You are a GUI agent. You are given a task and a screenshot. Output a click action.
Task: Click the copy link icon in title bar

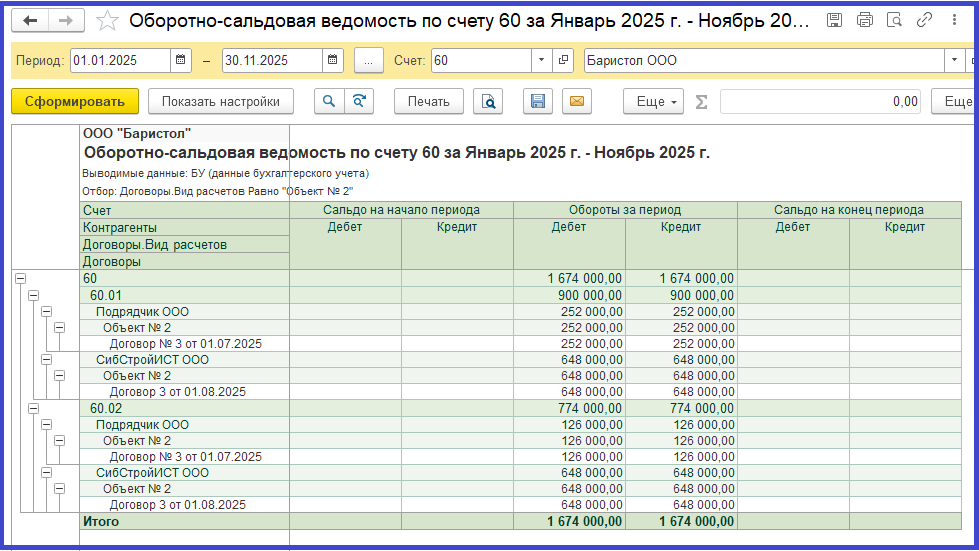point(924,20)
